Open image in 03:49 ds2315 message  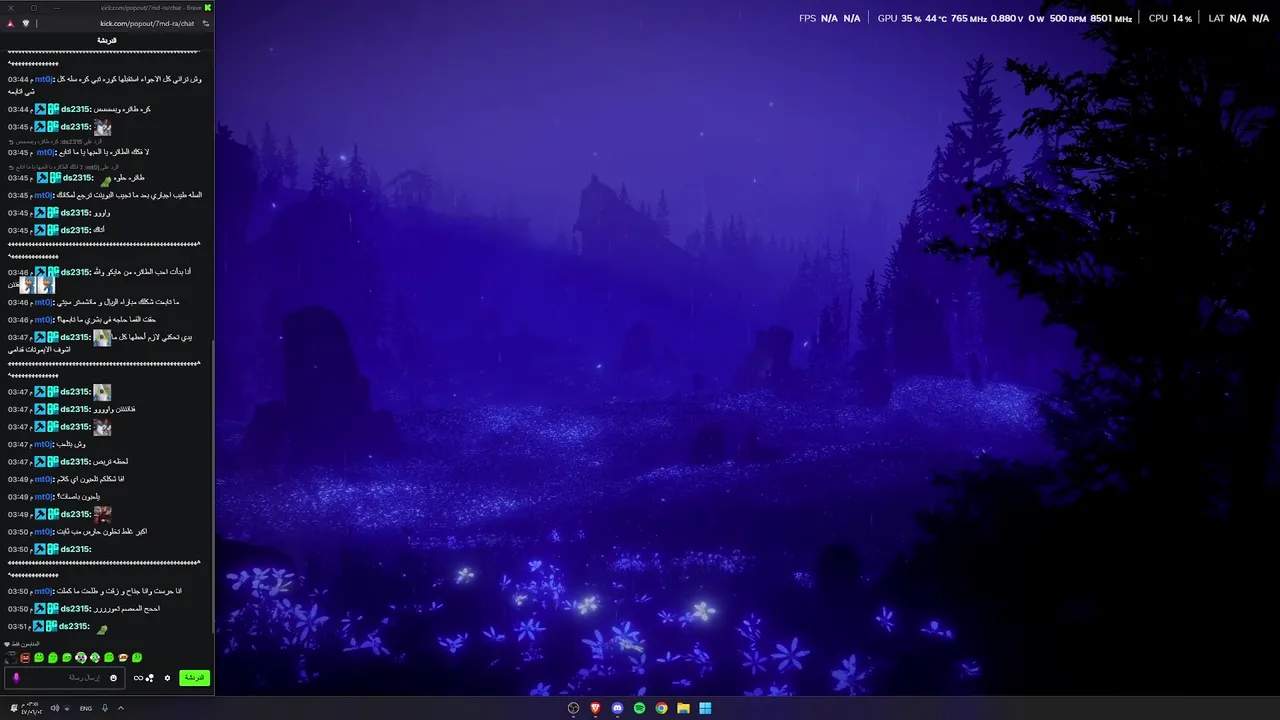coord(102,514)
